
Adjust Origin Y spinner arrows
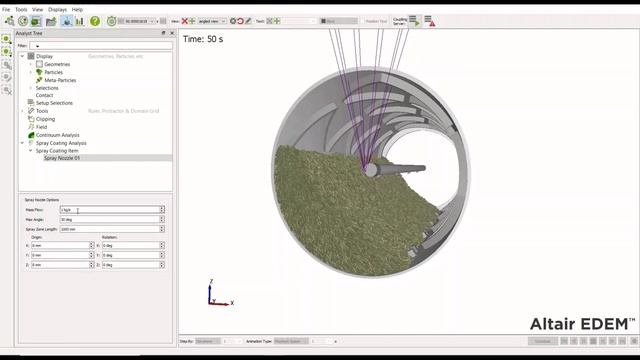(91, 255)
